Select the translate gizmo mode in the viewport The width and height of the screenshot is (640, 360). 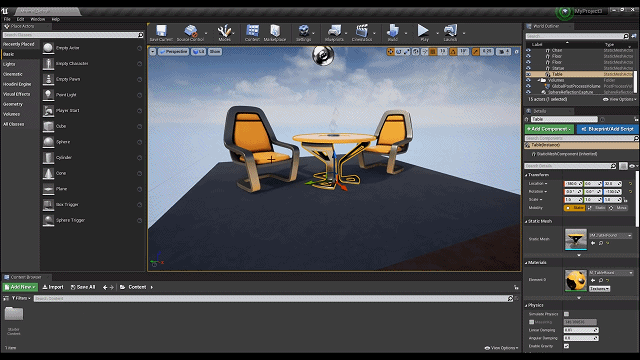coord(391,52)
